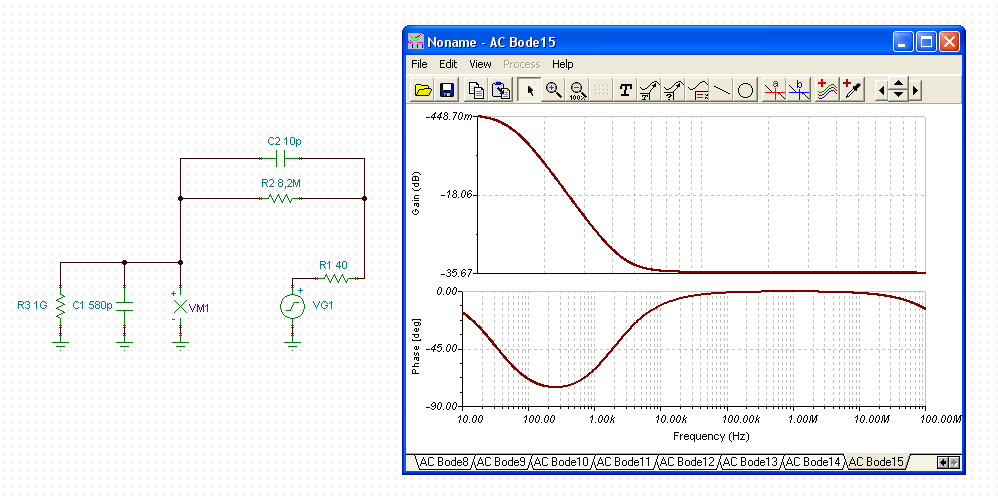Open the File menu

(x=419, y=64)
